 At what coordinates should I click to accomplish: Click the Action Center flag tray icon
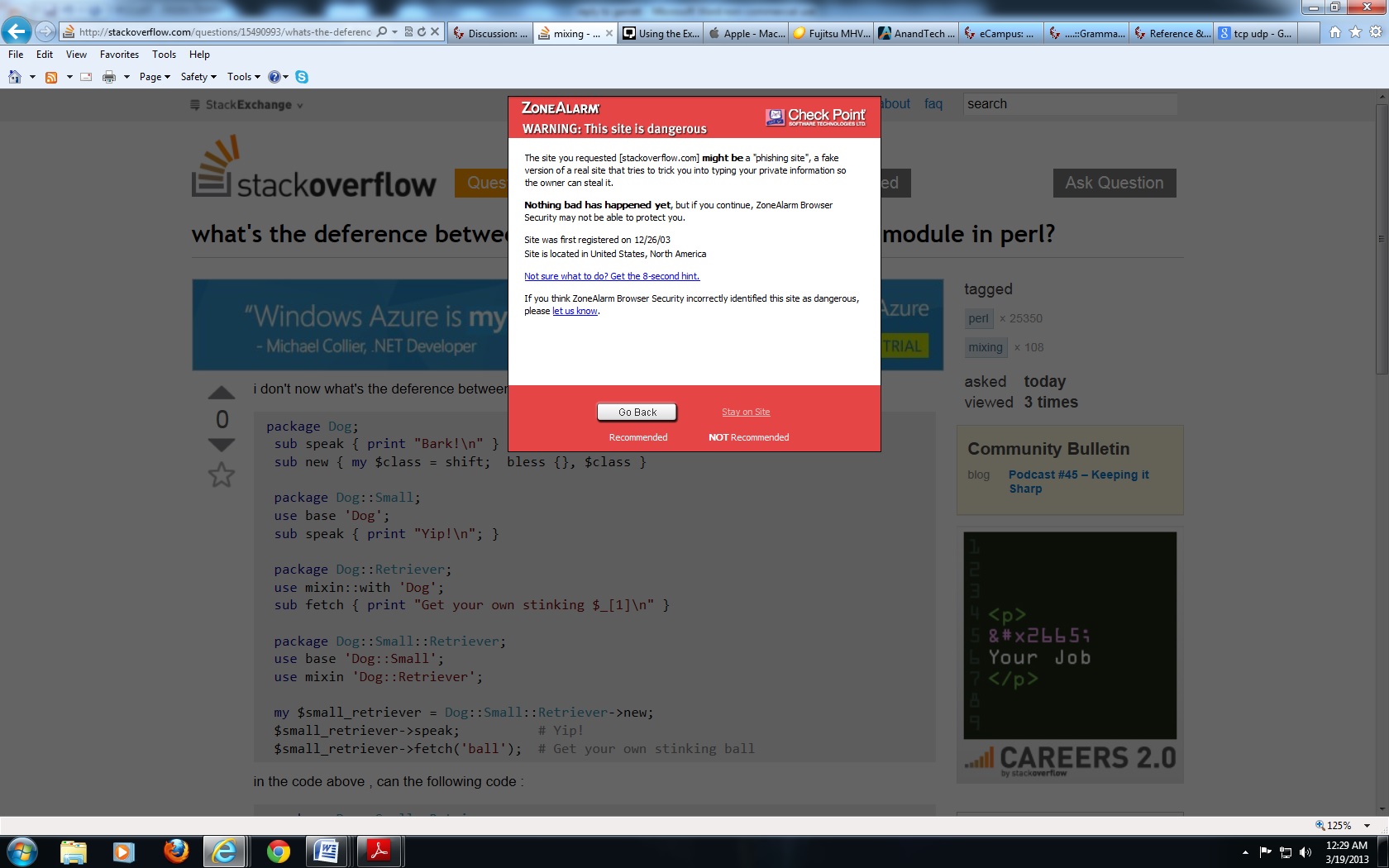coord(1265,851)
